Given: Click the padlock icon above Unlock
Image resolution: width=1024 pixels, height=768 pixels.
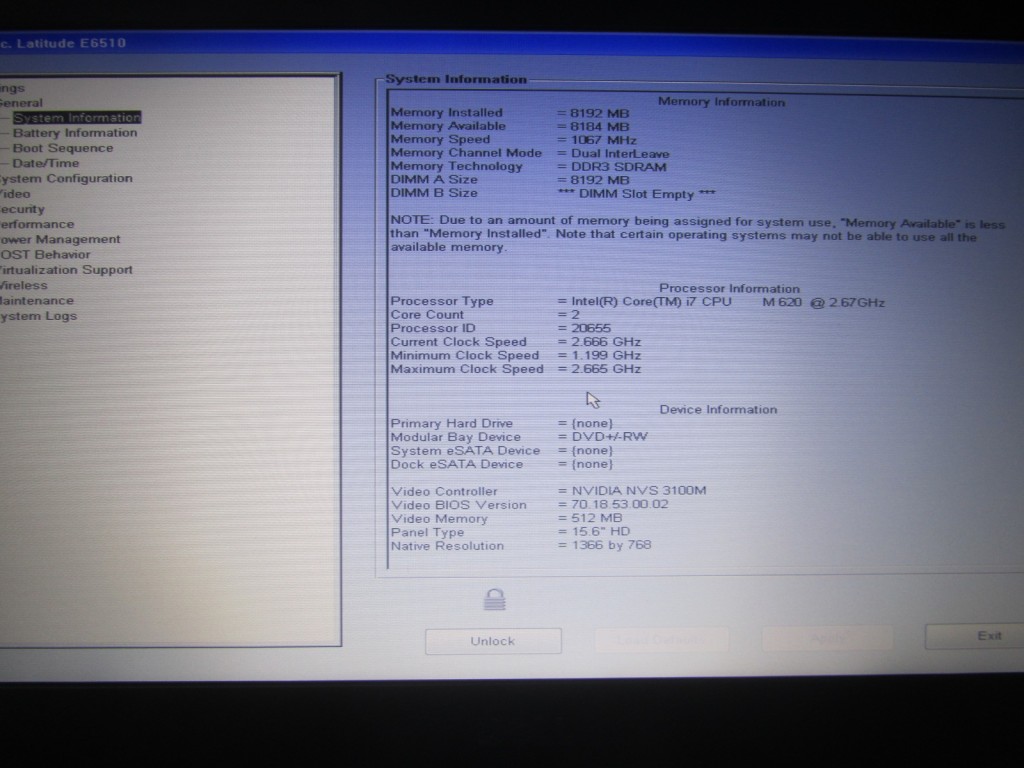Looking at the screenshot, I should coord(494,599).
